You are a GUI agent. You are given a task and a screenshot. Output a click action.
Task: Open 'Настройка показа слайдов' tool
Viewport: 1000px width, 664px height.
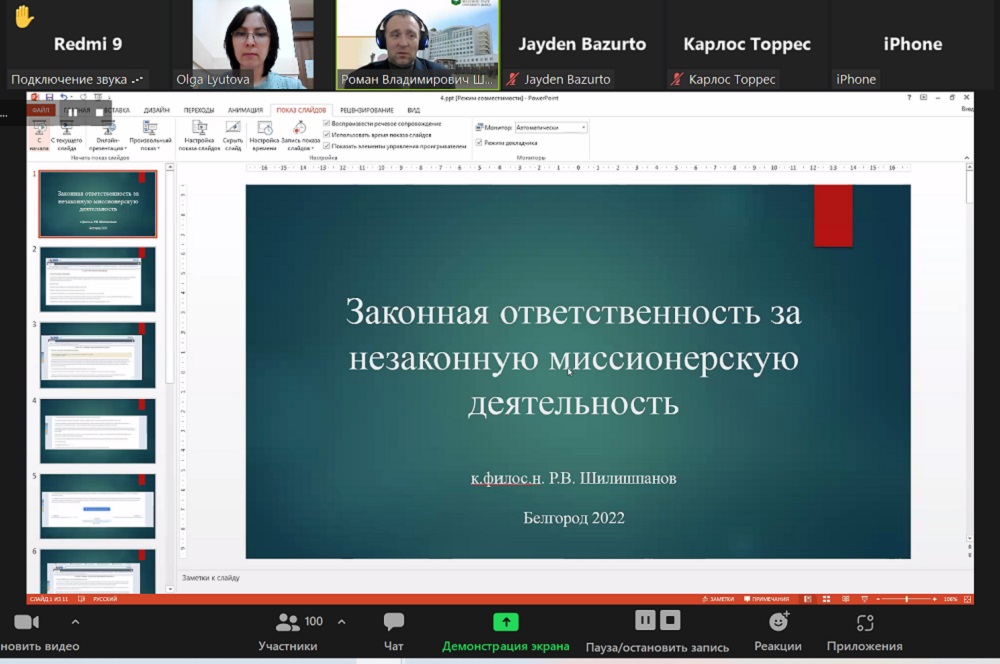[x=198, y=132]
